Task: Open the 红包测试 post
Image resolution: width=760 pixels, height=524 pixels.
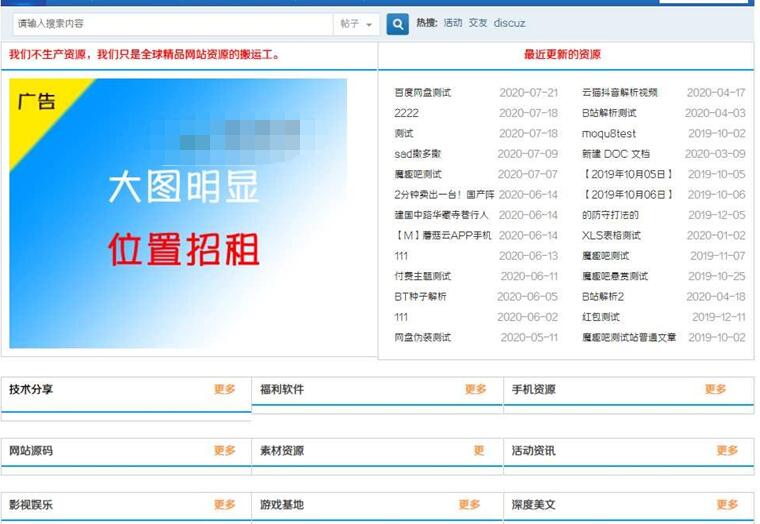Action: [603, 317]
